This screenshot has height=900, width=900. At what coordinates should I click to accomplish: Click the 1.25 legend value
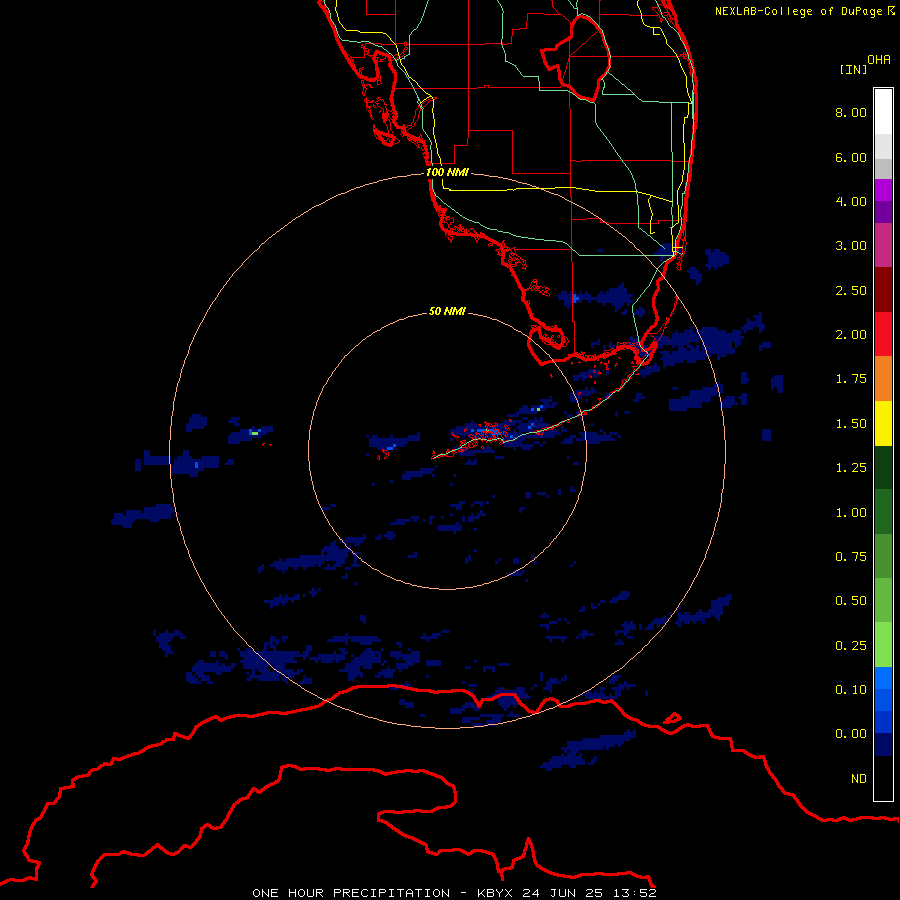click(x=851, y=468)
